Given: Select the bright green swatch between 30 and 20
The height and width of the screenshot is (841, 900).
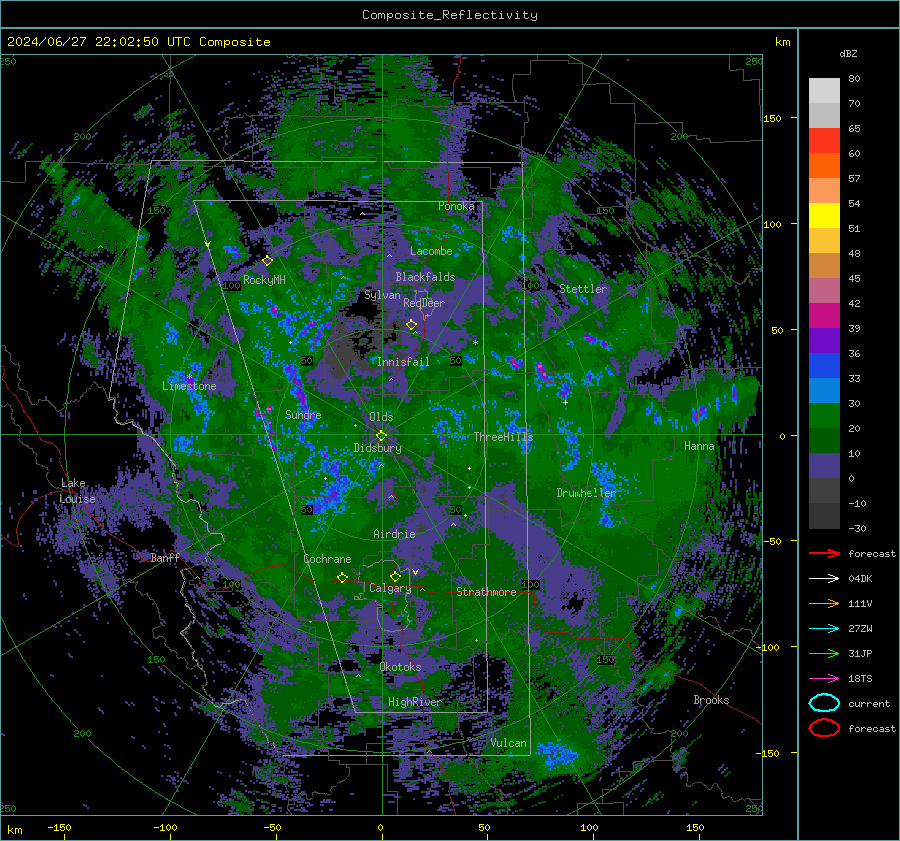Looking at the screenshot, I should (824, 416).
